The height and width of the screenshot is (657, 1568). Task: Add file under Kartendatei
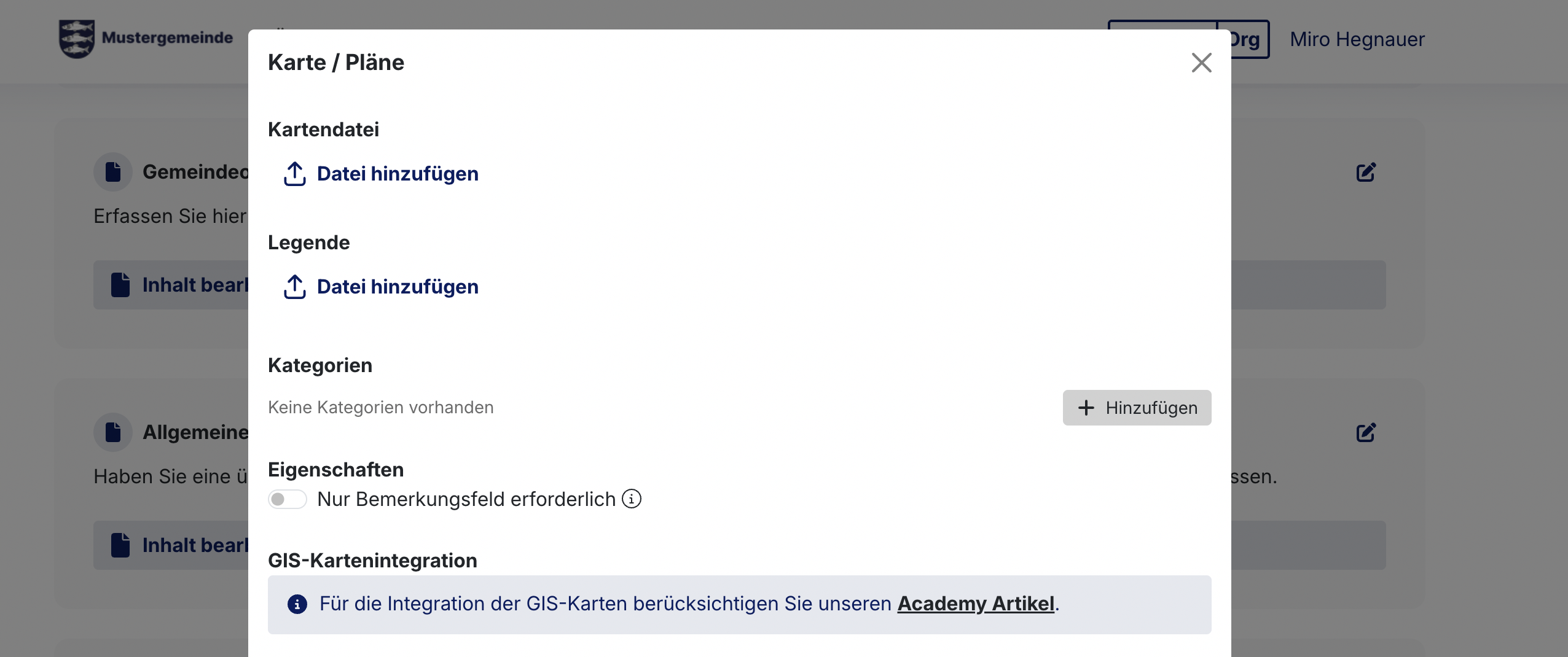381,174
